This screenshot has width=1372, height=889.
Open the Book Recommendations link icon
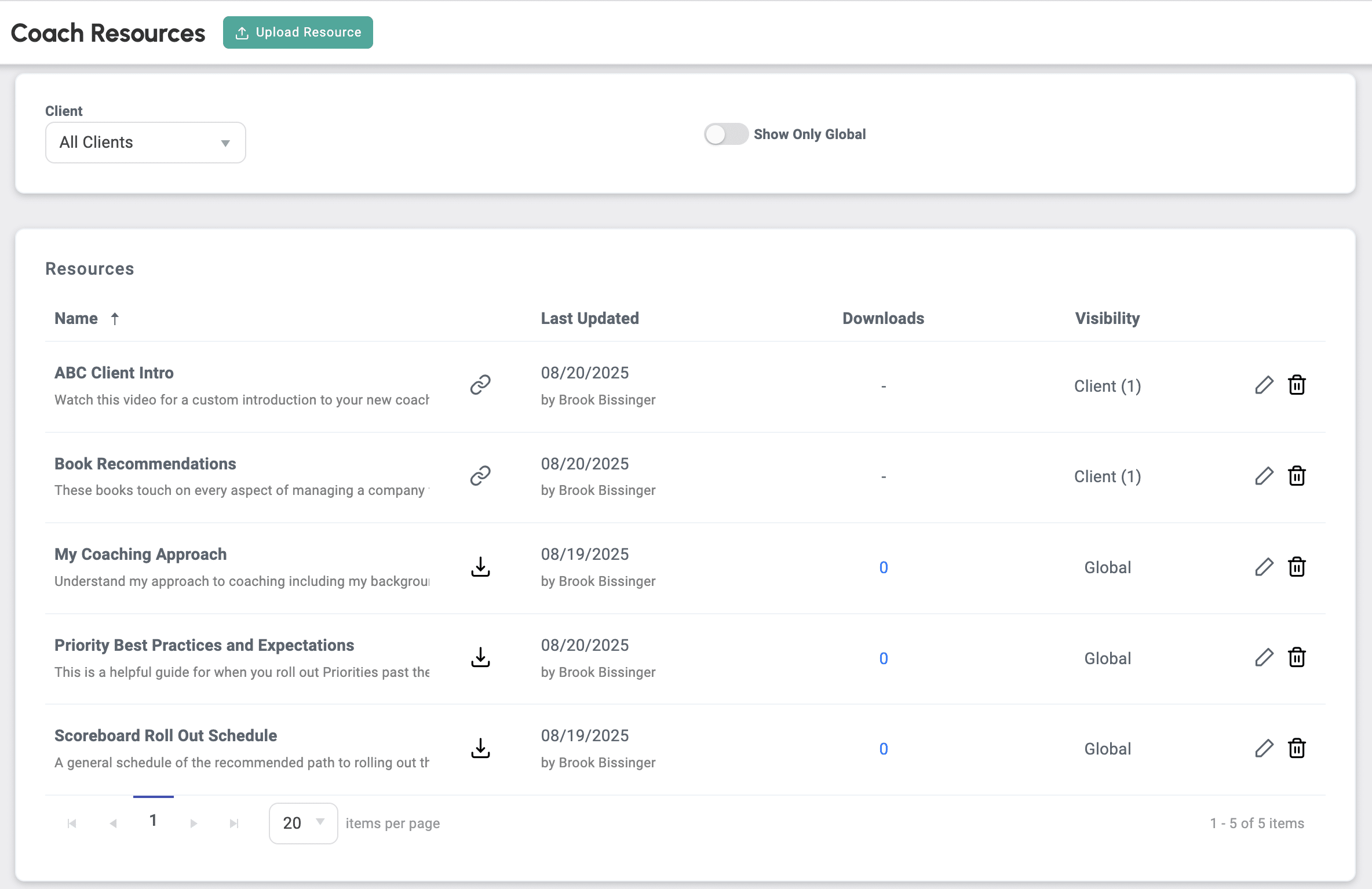[x=480, y=476]
